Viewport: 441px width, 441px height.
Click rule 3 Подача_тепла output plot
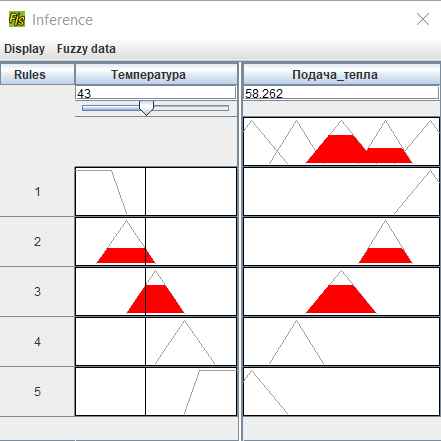pyautogui.click(x=342, y=291)
